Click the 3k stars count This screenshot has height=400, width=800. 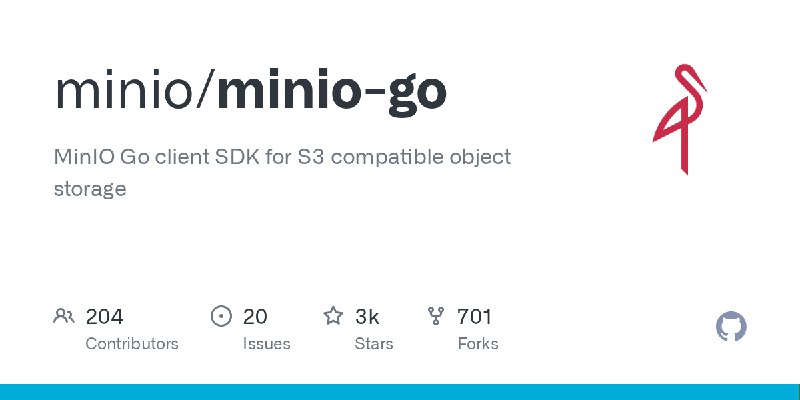[367, 317]
